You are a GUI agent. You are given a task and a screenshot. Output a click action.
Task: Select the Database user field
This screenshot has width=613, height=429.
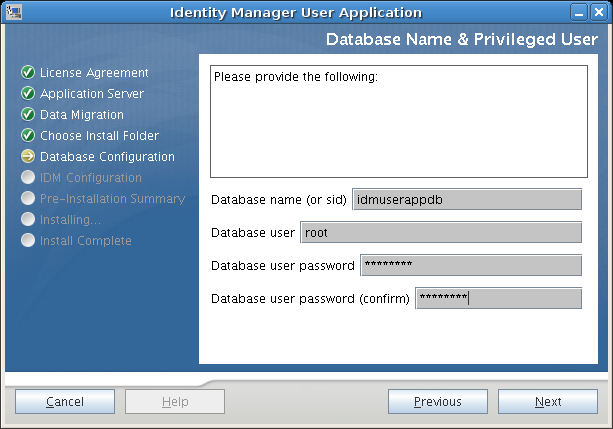point(441,233)
